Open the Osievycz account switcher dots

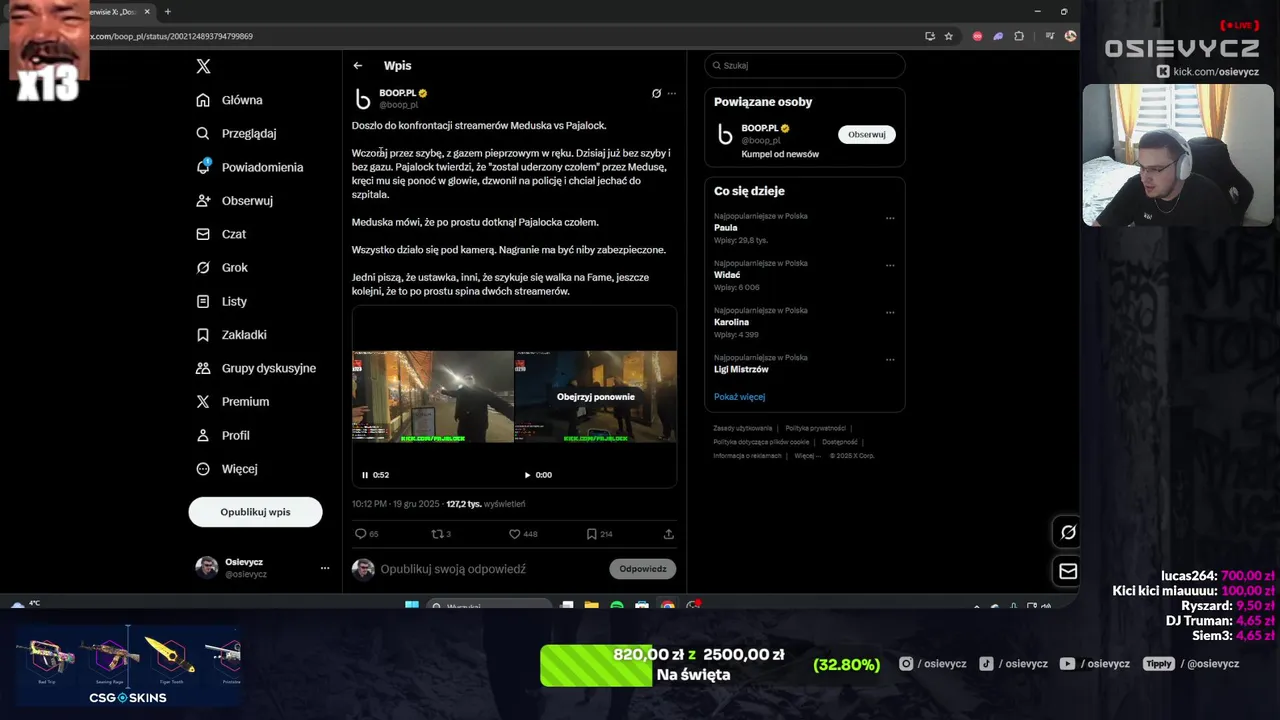[x=324, y=568]
